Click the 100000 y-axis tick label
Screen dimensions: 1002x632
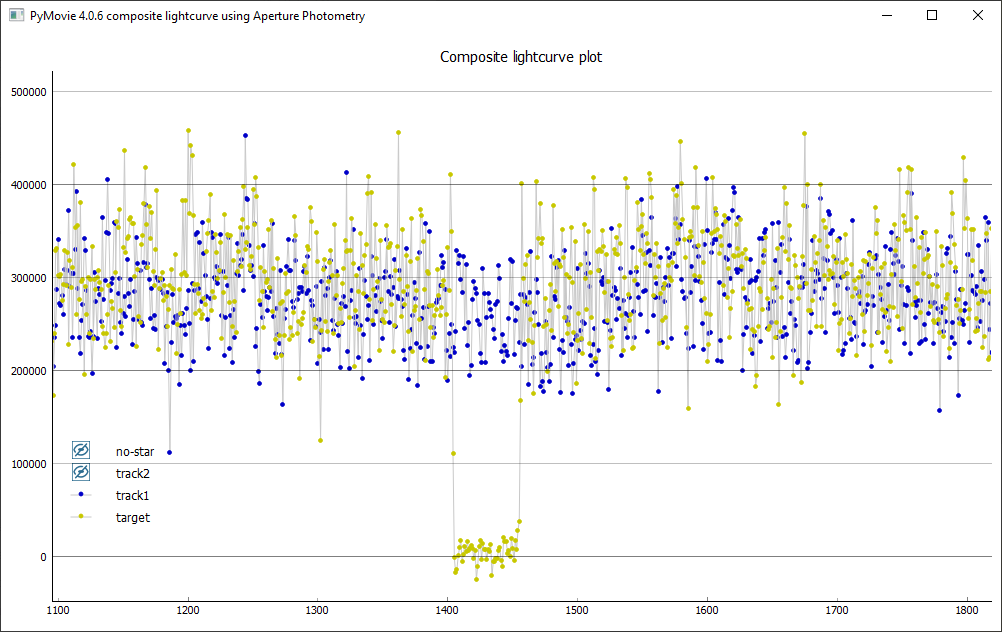pos(27,464)
